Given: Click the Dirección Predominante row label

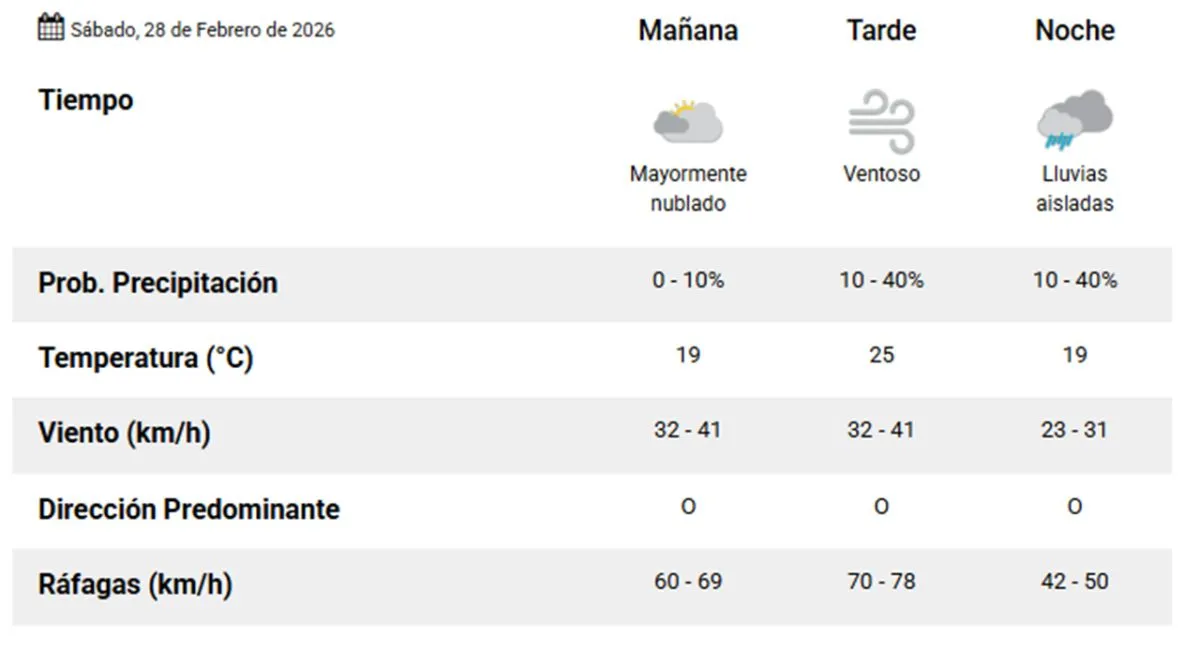Looking at the screenshot, I should point(189,509).
